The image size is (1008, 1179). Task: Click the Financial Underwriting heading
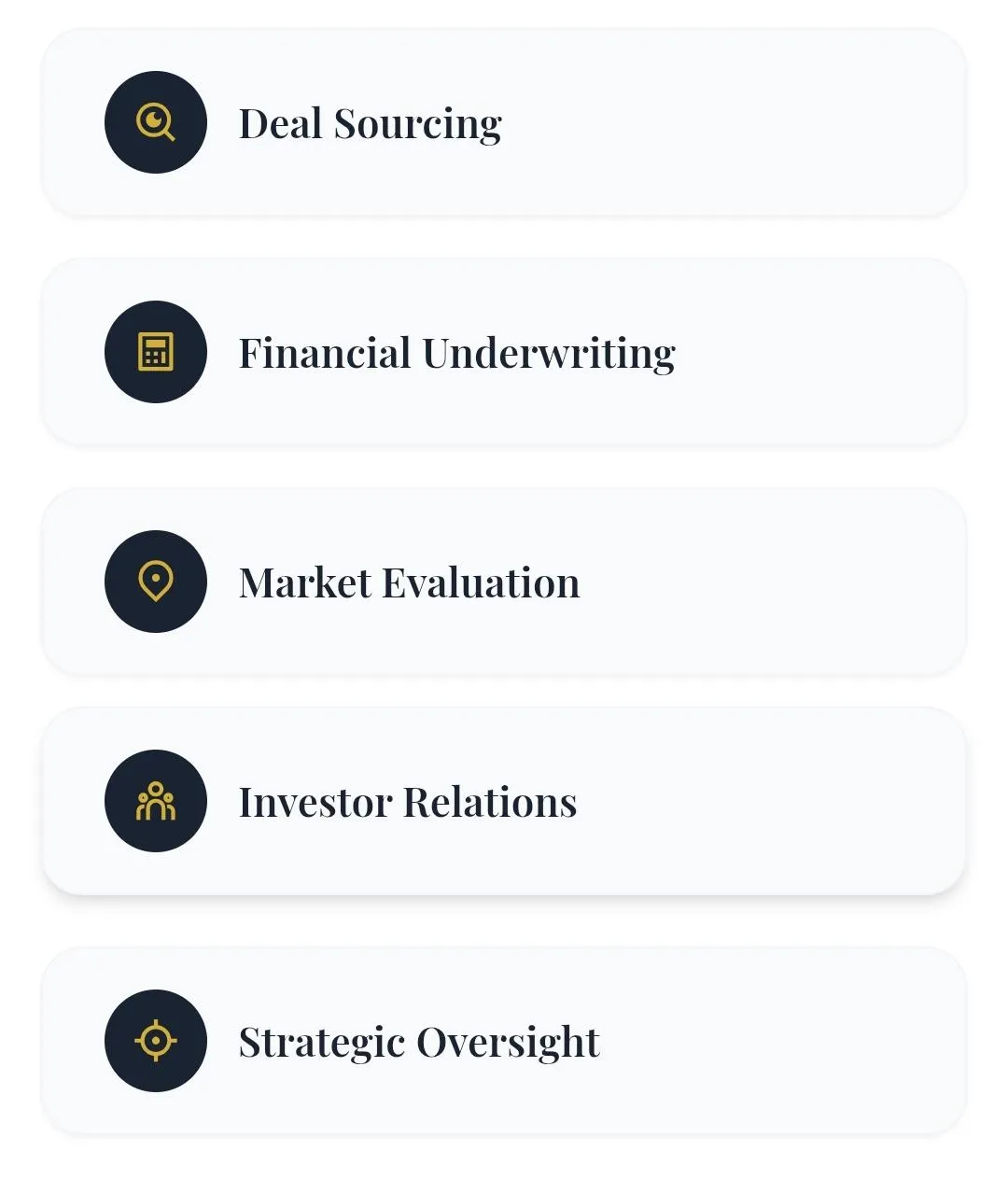click(456, 354)
